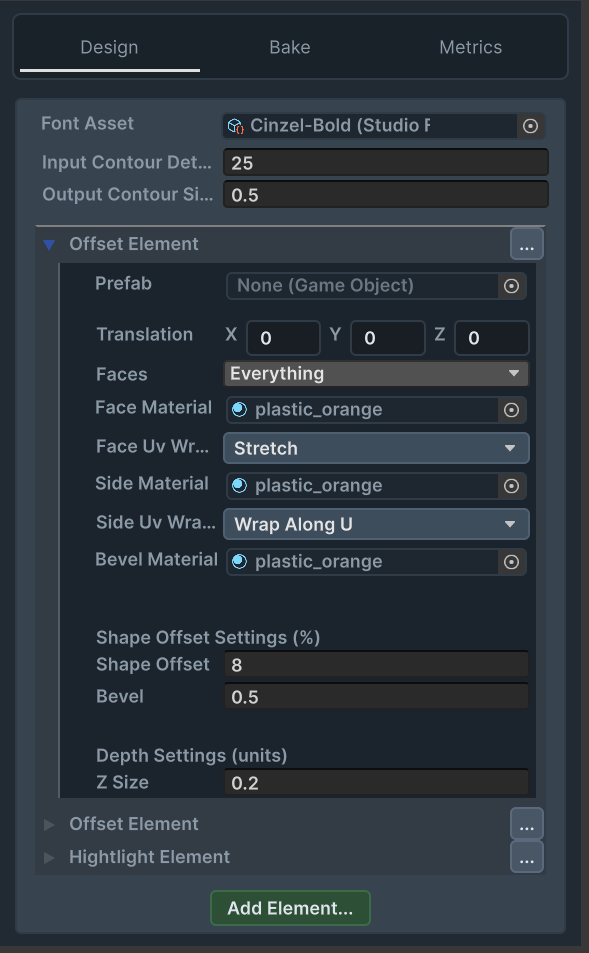Open Side Uv Wrap dropdown Wrap Along U

(x=376, y=524)
